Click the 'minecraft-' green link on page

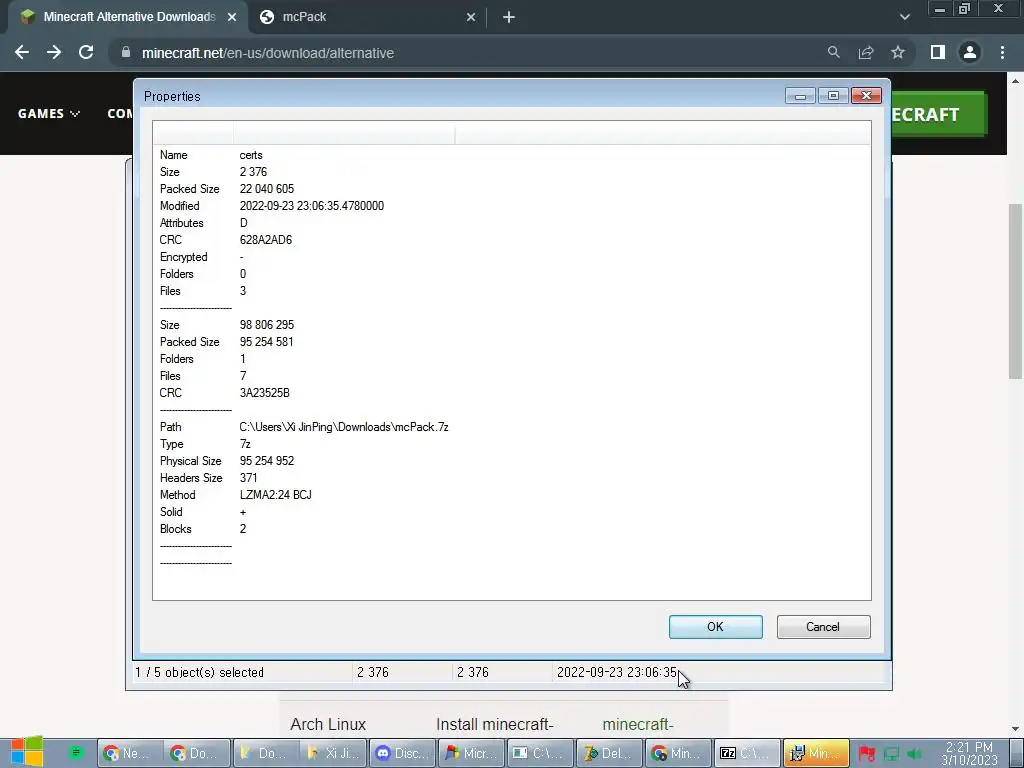coord(637,724)
